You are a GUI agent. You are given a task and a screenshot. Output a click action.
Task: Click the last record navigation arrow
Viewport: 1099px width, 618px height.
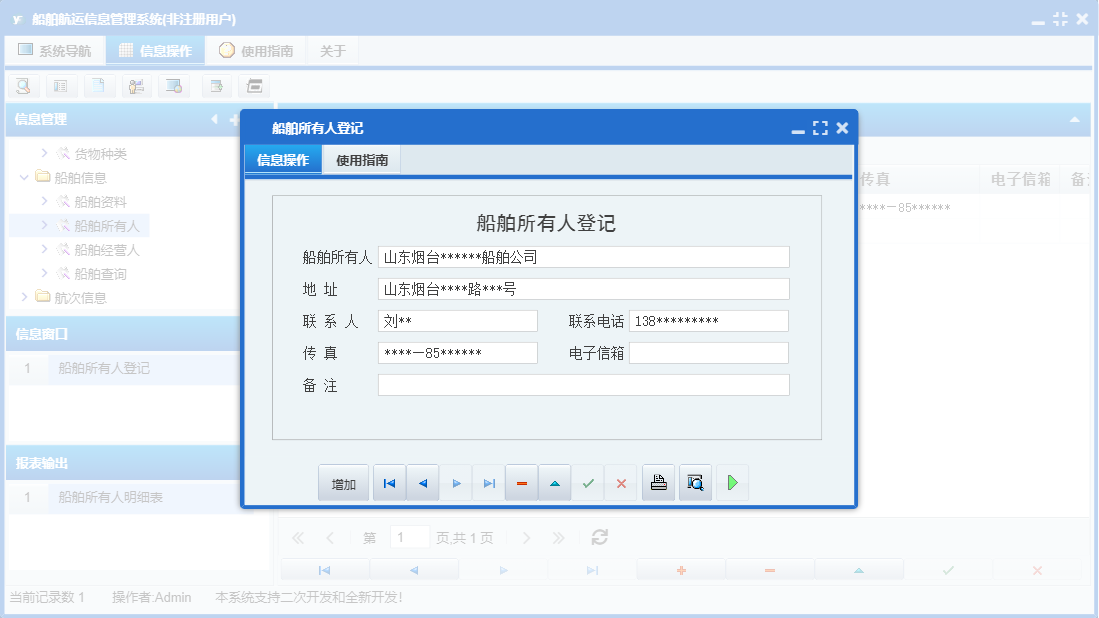(489, 482)
